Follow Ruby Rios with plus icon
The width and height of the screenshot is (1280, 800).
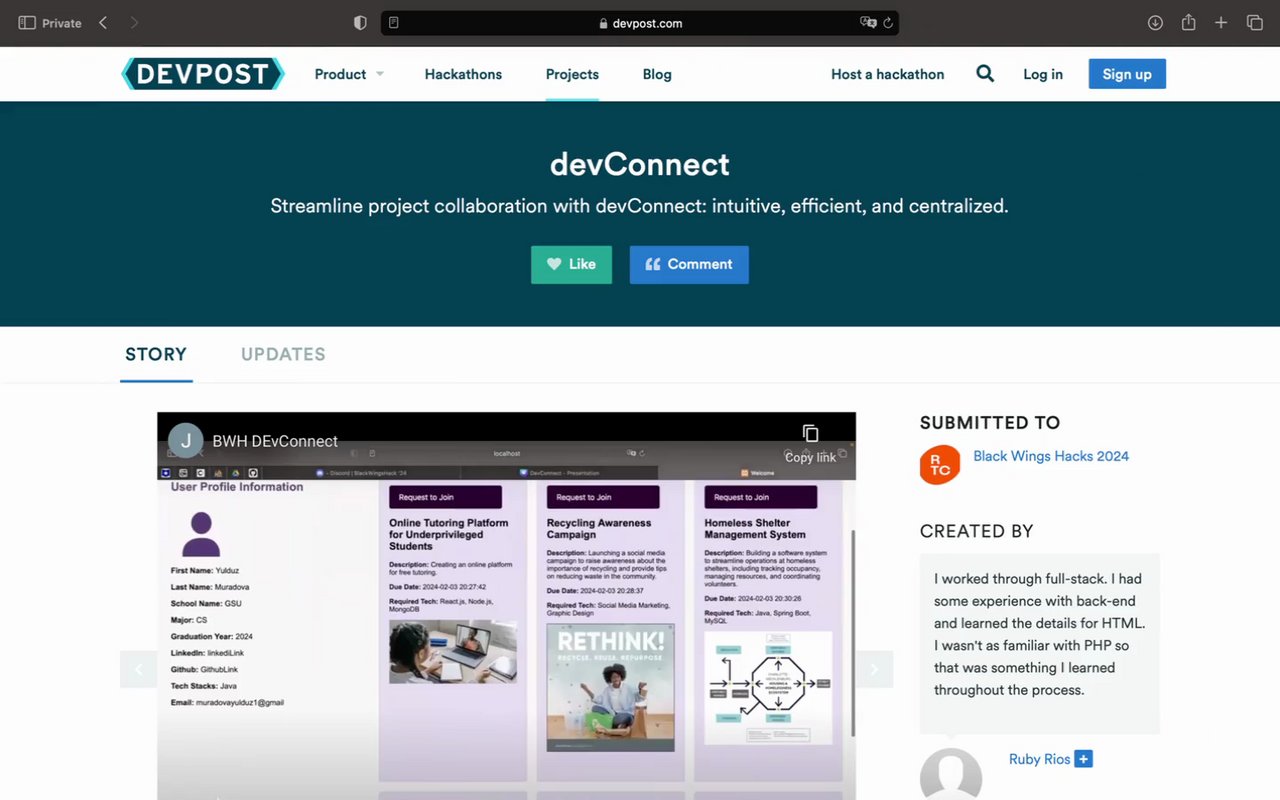(x=1084, y=759)
